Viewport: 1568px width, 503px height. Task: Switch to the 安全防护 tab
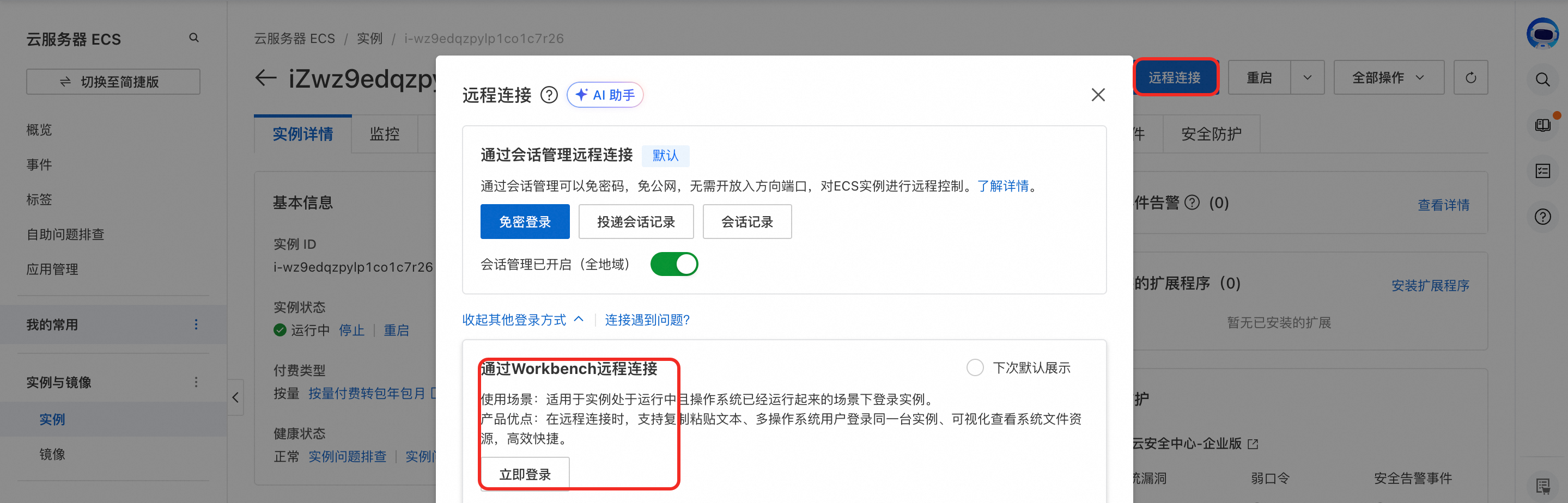[1211, 133]
